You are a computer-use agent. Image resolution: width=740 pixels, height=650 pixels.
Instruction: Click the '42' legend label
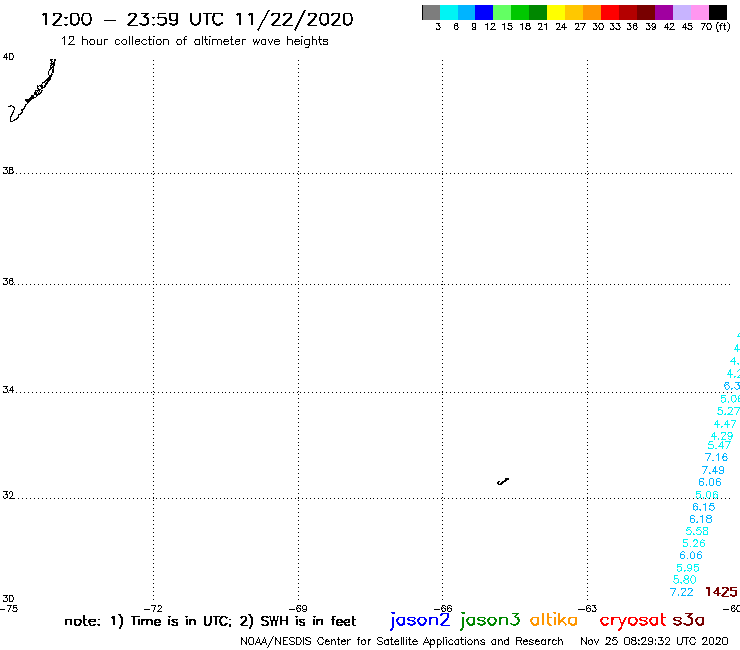point(669,27)
